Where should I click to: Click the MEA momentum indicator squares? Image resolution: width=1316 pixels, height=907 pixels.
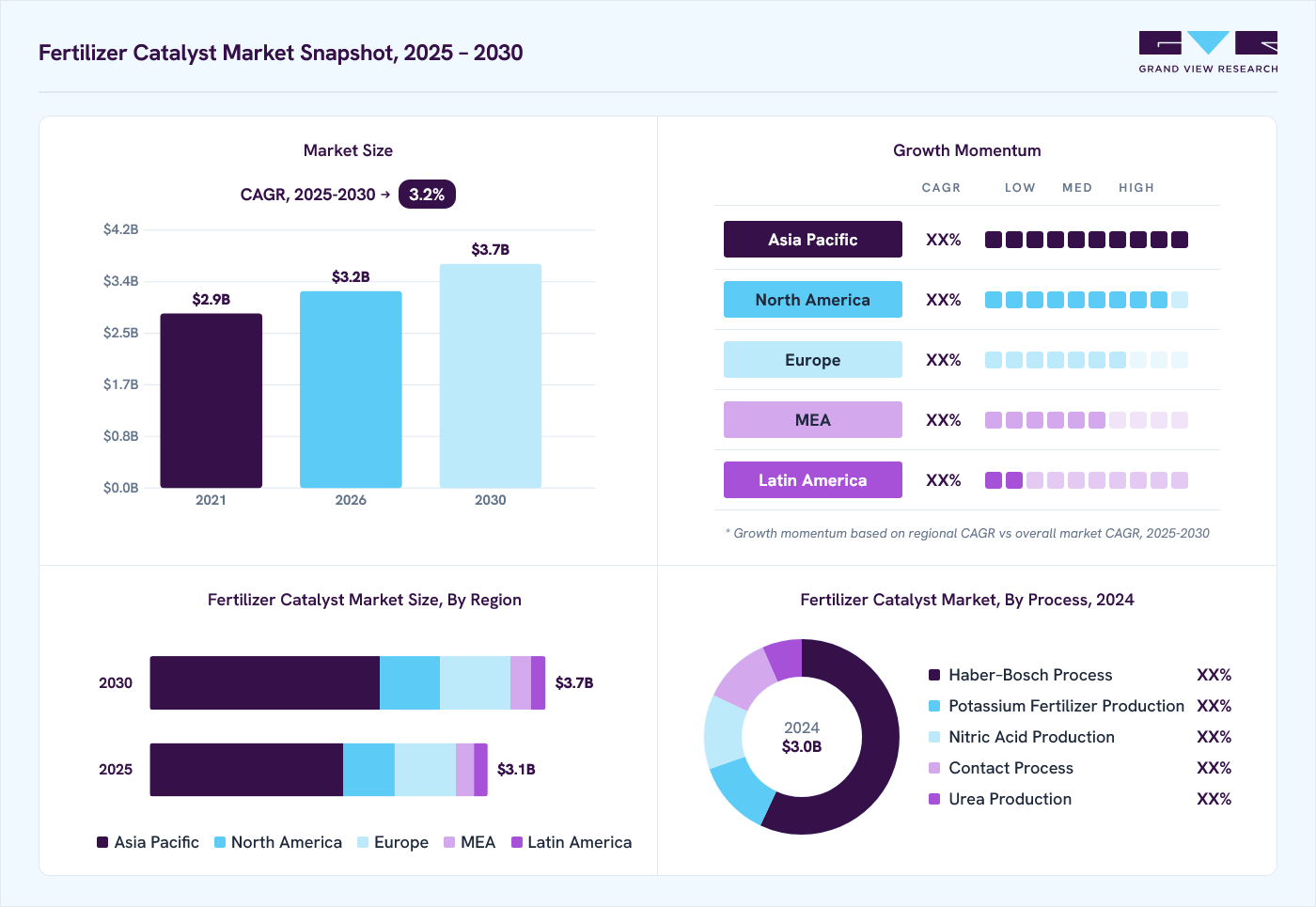pyautogui.click(x=1087, y=420)
